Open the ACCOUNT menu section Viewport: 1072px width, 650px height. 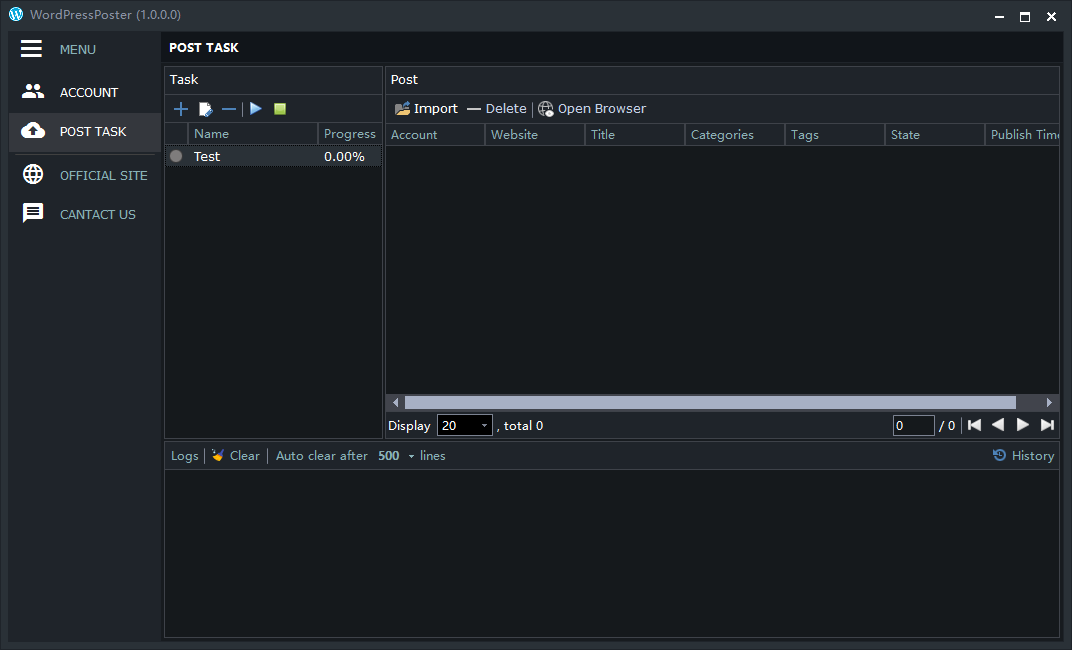pyautogui.click(x=88, y=92)
